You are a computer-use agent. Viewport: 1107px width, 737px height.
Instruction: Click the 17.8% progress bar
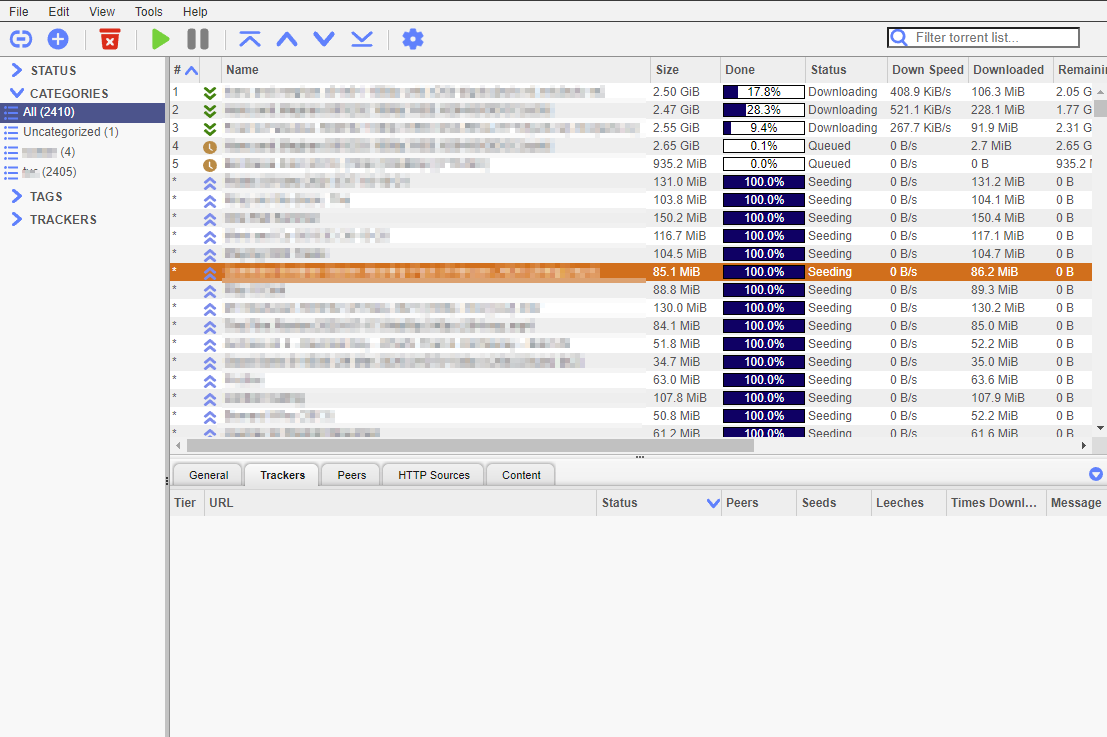[x=764, y=92]
